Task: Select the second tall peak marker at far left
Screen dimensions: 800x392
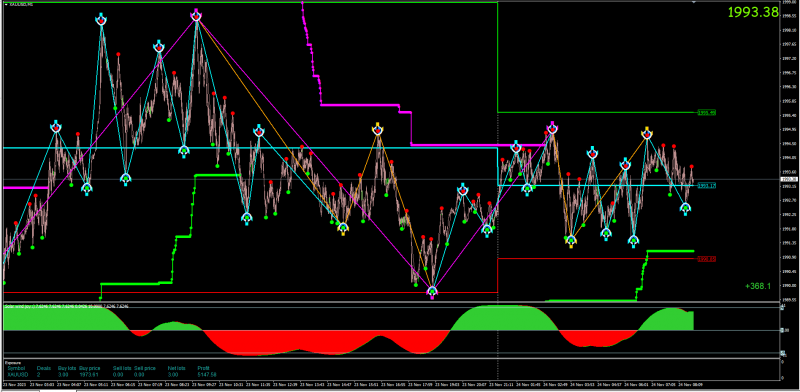Action: tap(102, 20)
